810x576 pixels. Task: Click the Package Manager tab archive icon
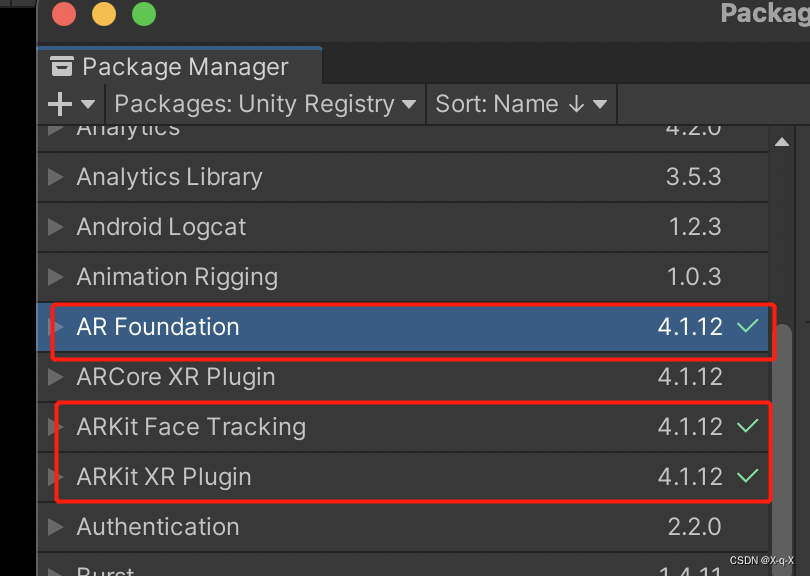click(62, 66)
